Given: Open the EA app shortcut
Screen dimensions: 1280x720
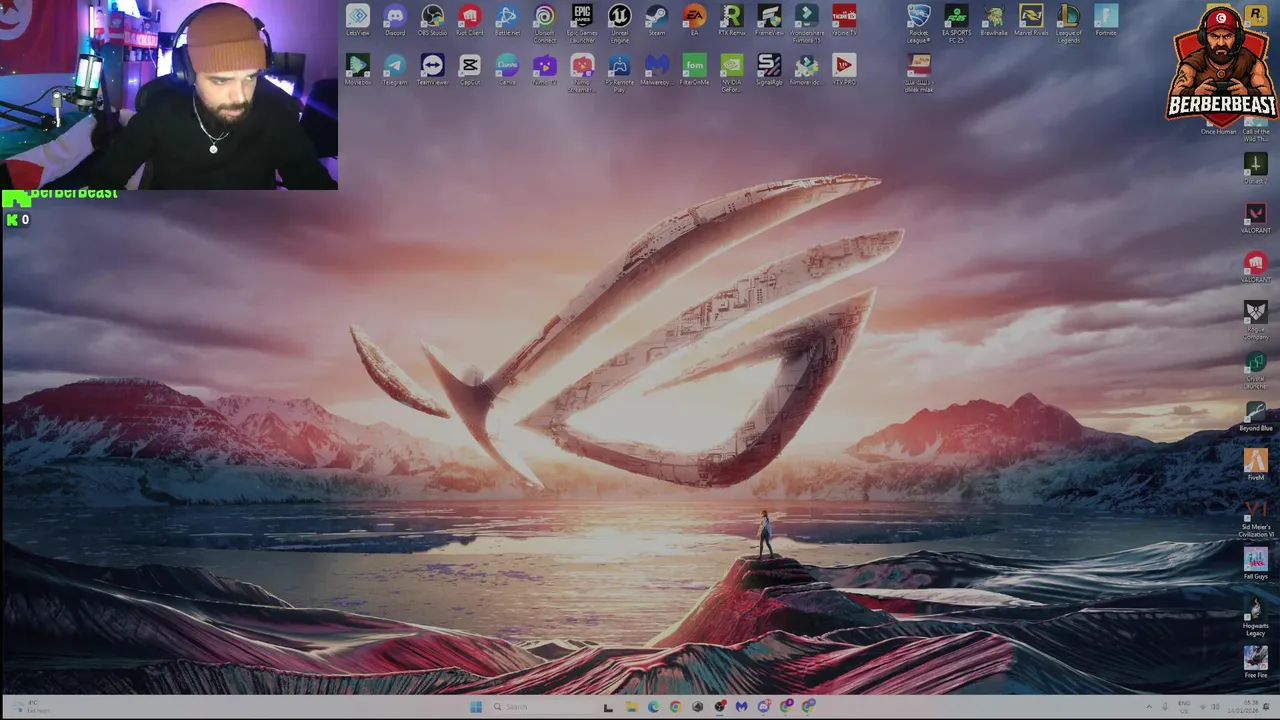Looking at the screenshot, I should point(694,21).
